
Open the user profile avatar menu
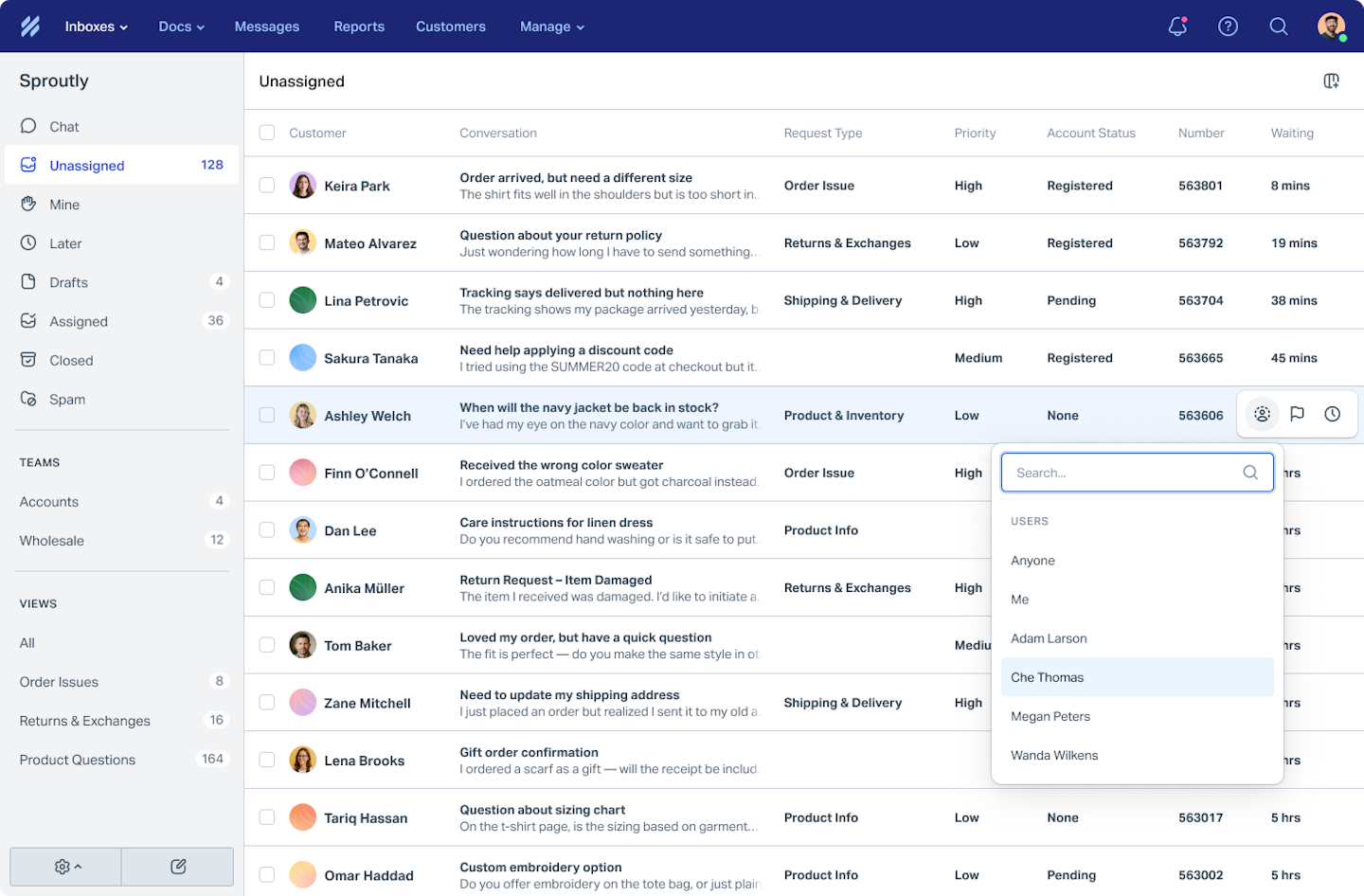(x=1331, y=27)
